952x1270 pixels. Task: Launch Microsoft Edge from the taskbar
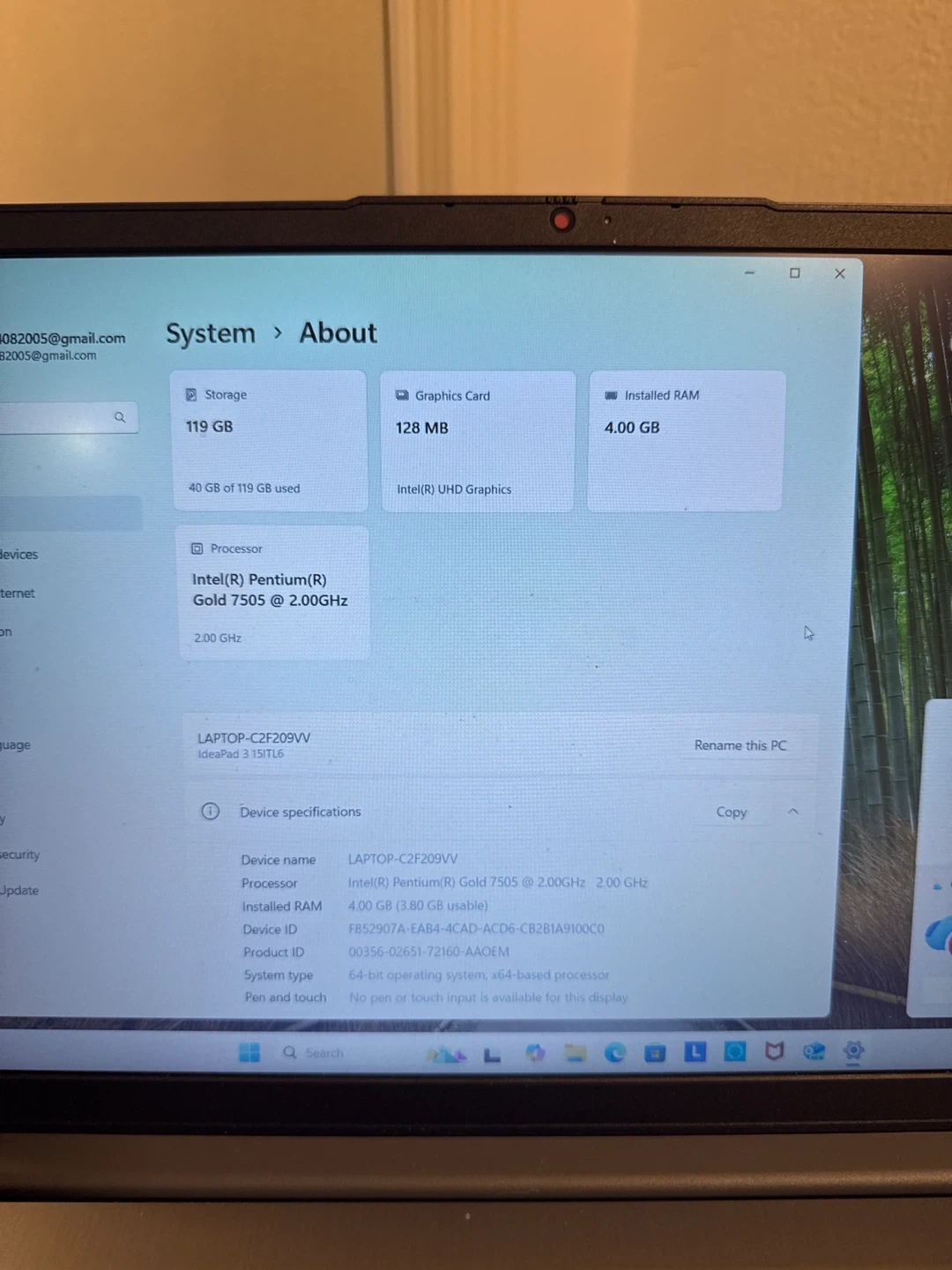pos(614,1052)
